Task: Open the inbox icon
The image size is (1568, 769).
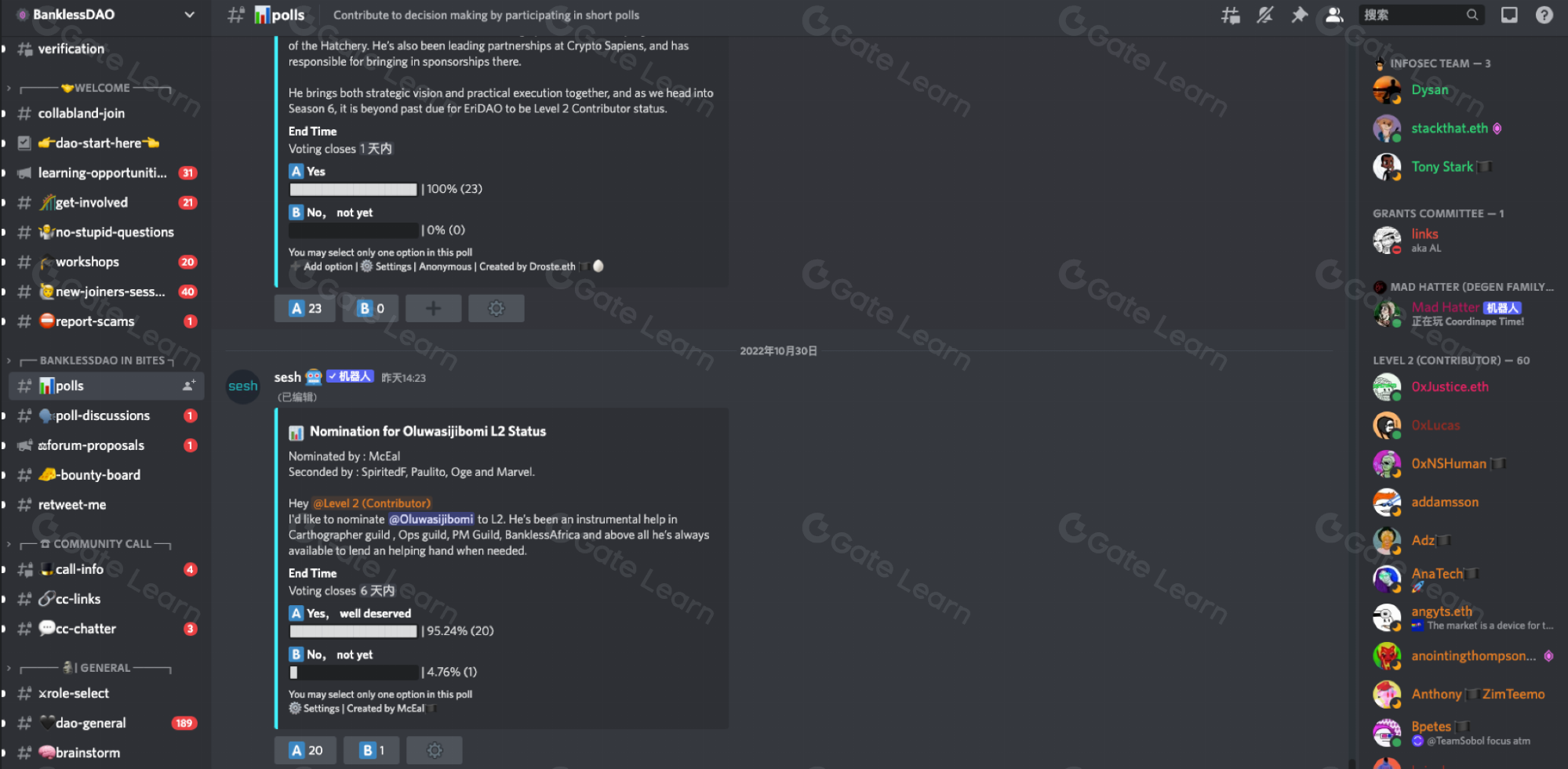Action: pyautogui.click(x=1509, y=15)
